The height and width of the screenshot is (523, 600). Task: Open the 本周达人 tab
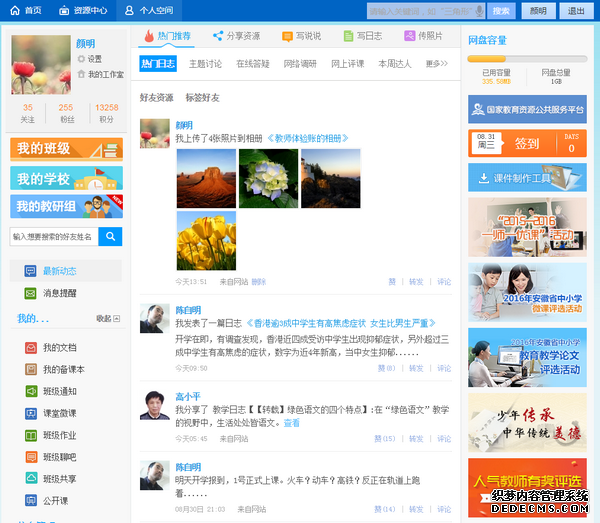pos(395,64)
